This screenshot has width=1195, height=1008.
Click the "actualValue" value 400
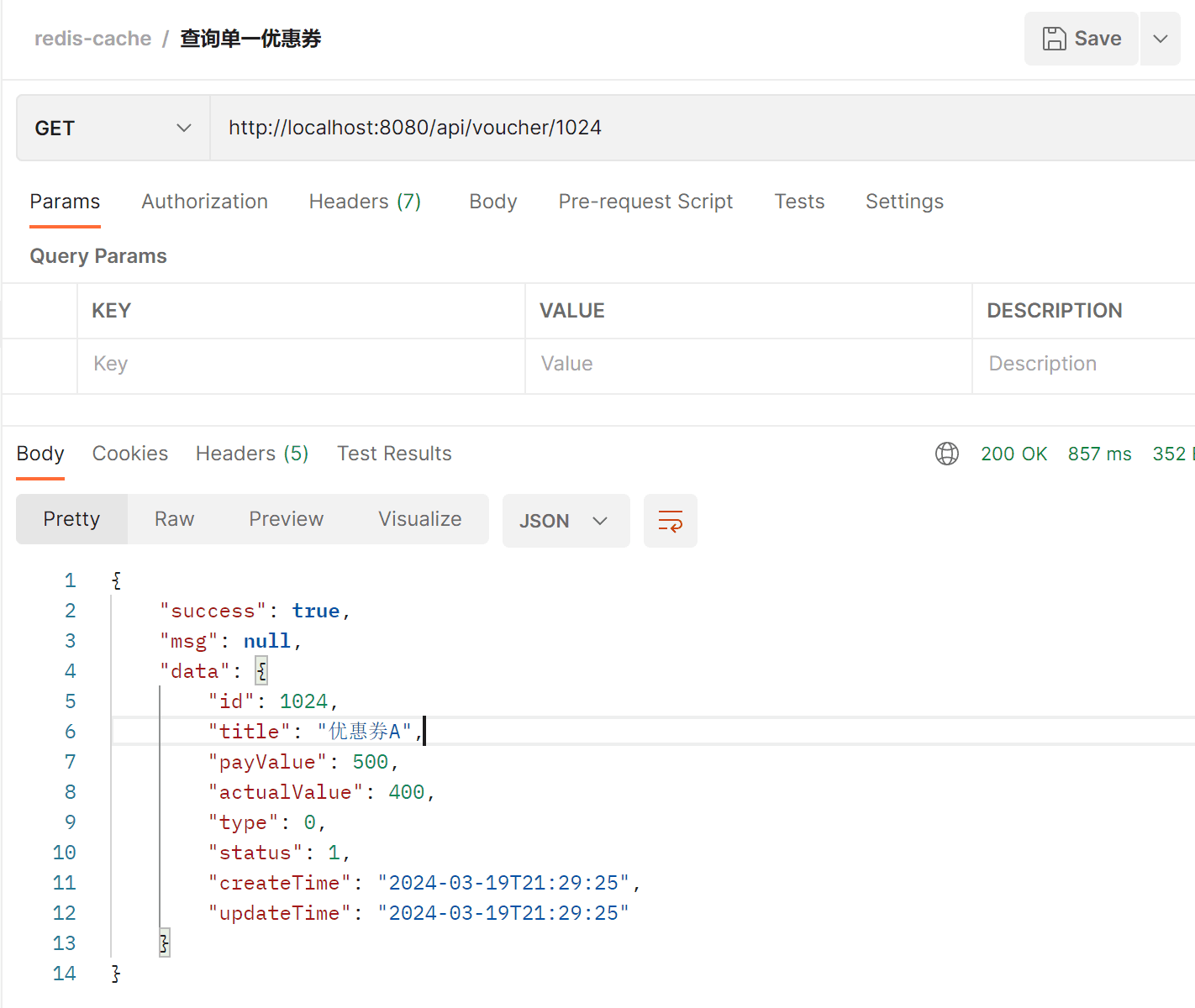pyautogui.click(x=407, y=792)
